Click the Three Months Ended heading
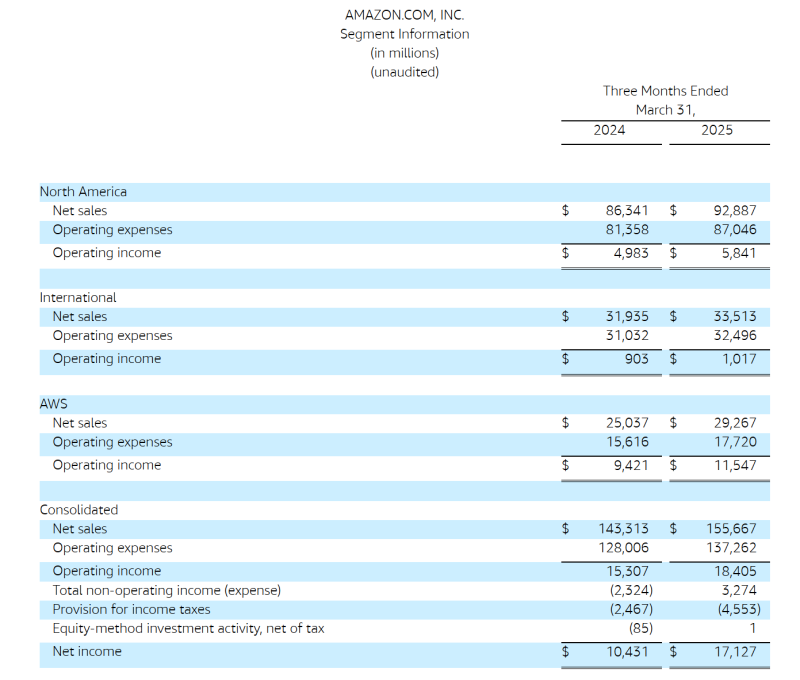This screenshot has height=680, width=800. [x=665, y=91]
